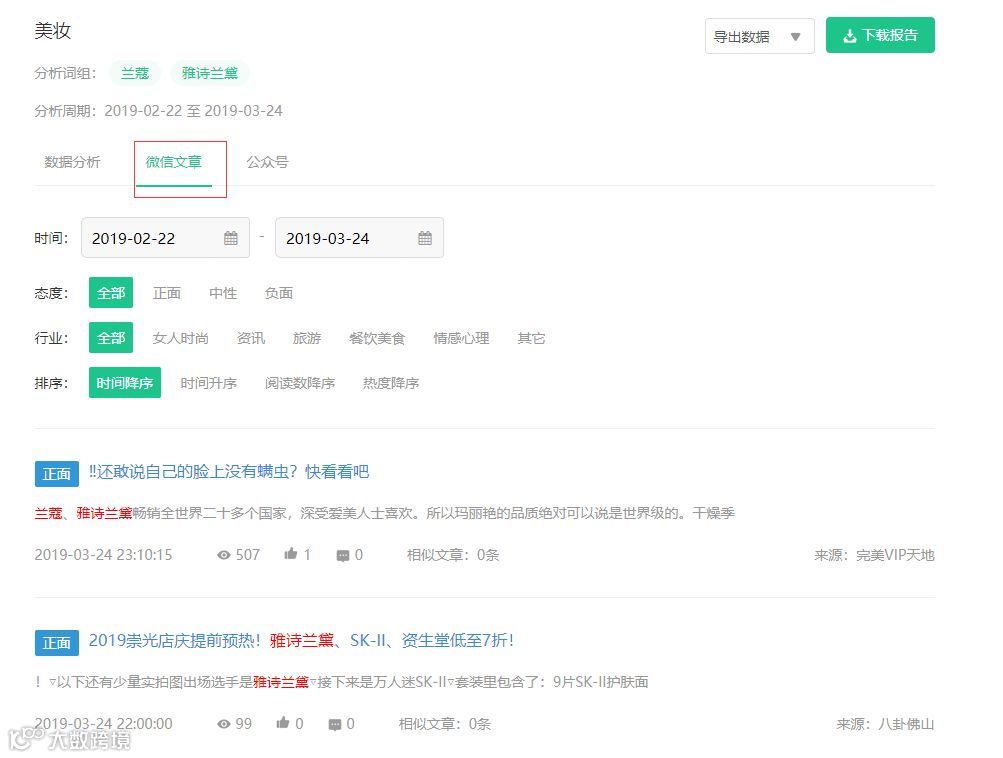Screen dimensions: 1003x758
Task: Click 相似文章: 0条 on the 螨虫 article
Action: 453,555
